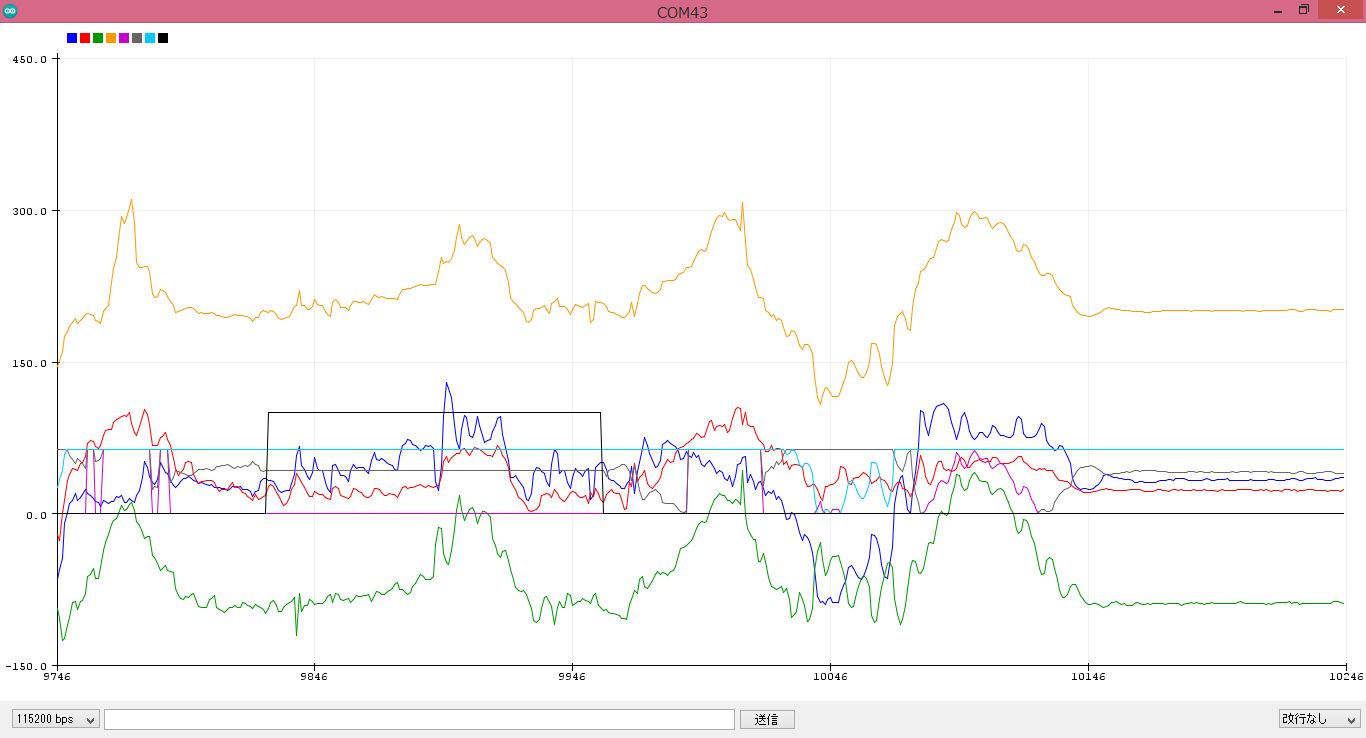
Task: Select the magenta legend color square
Action: (124, 38)
